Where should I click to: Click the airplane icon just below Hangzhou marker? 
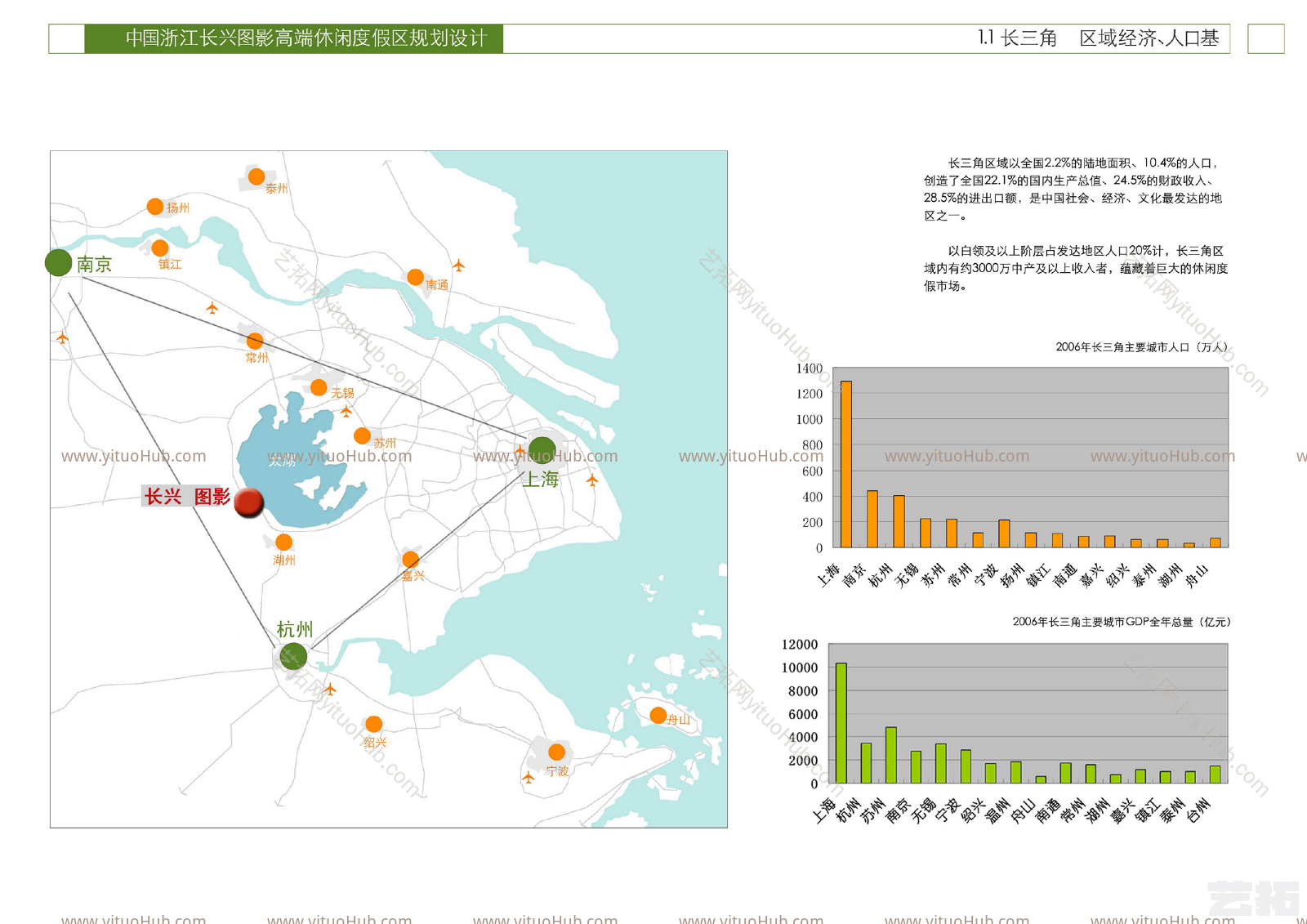[330, 690]
